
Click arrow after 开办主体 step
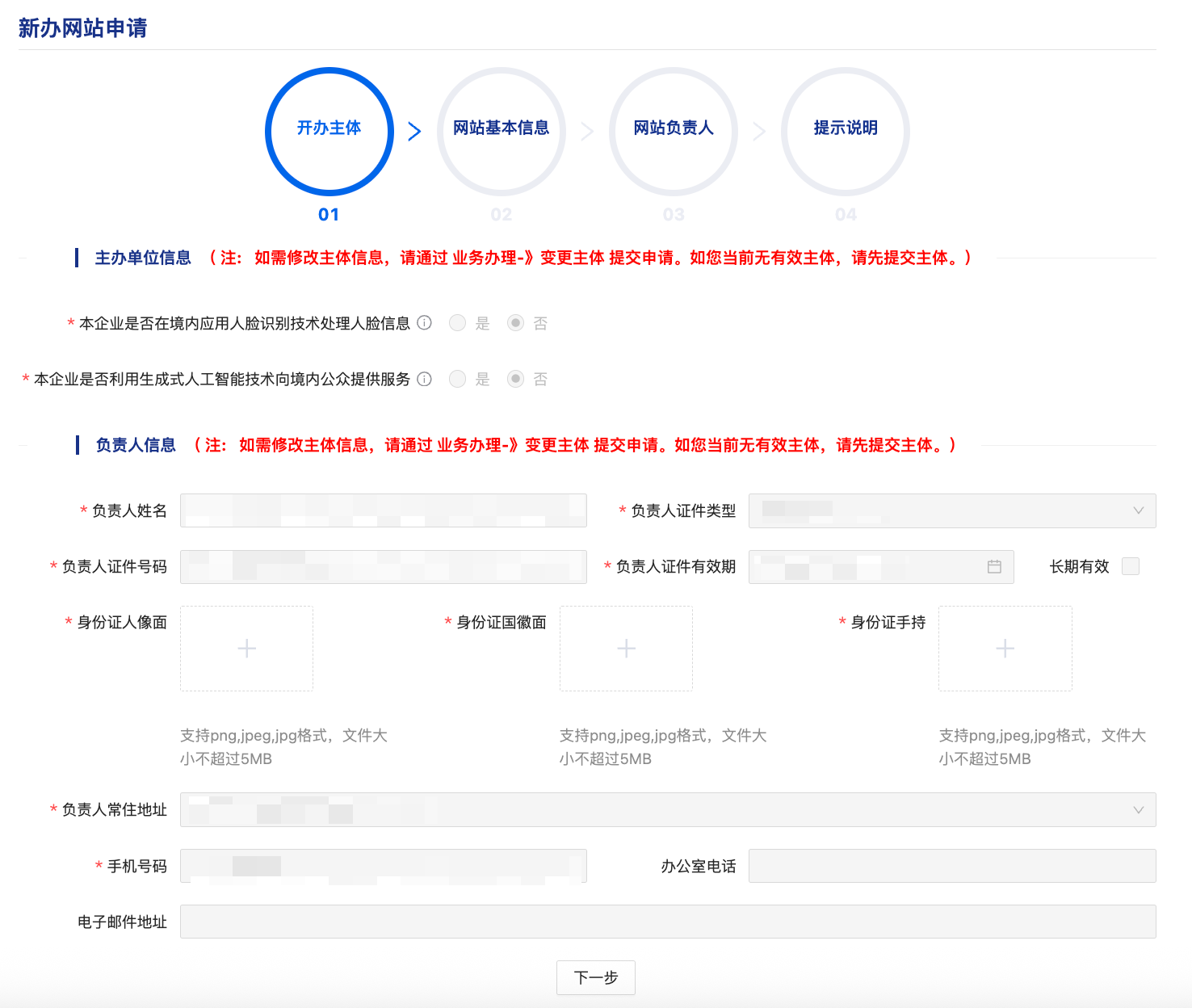tap(414, 132)
